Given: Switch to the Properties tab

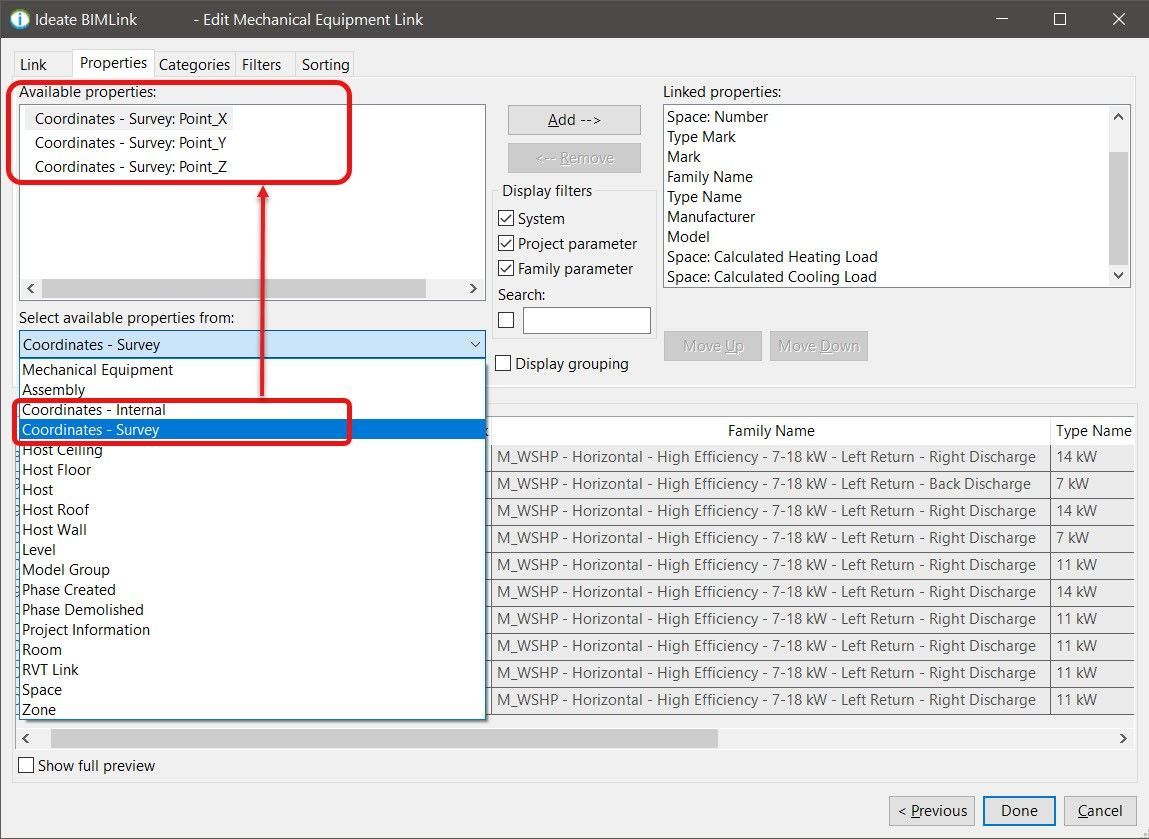Looking at the screenshot, I should click(x=113, y=63).
